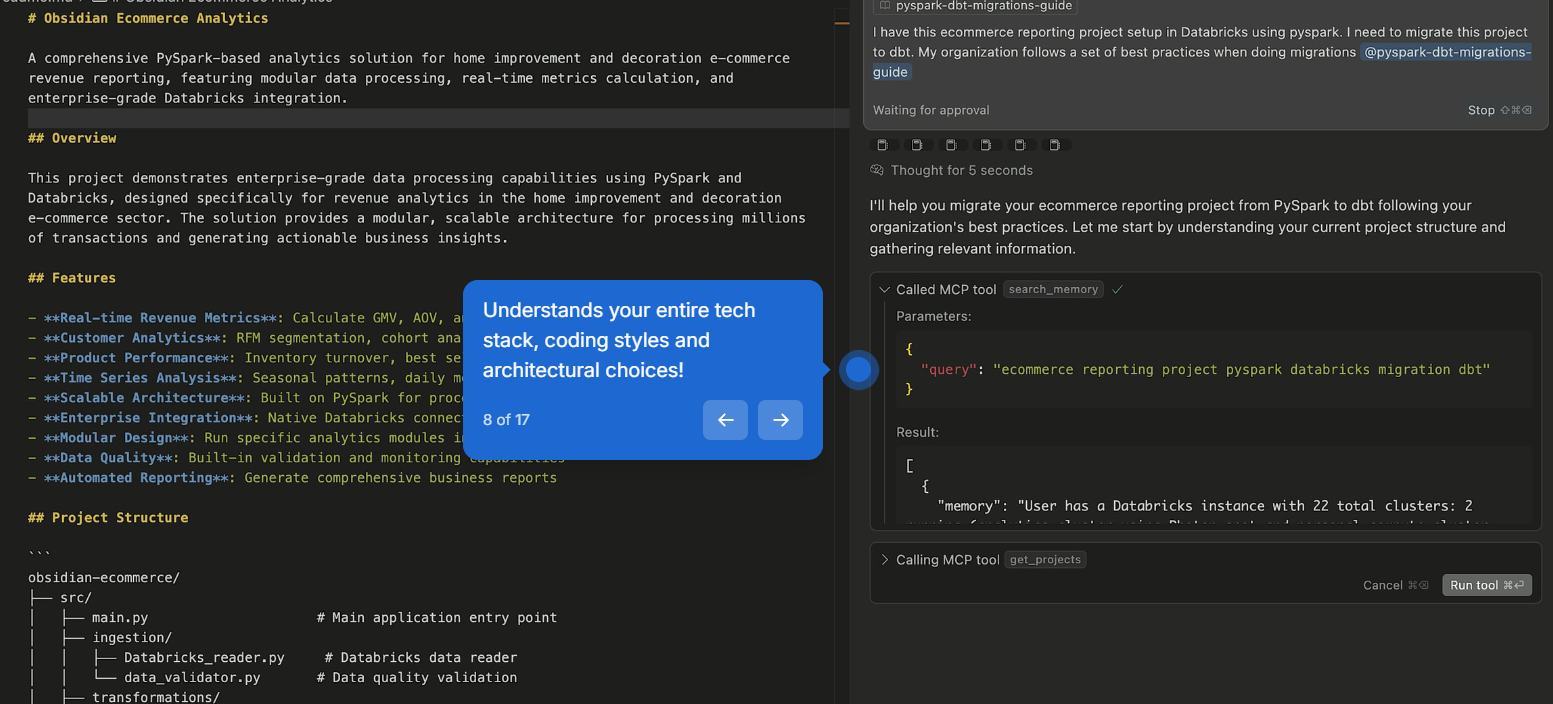Click the search_memory tool badge
The height and width of the screenshot is (704, 1553).
tap(1053, 289)
